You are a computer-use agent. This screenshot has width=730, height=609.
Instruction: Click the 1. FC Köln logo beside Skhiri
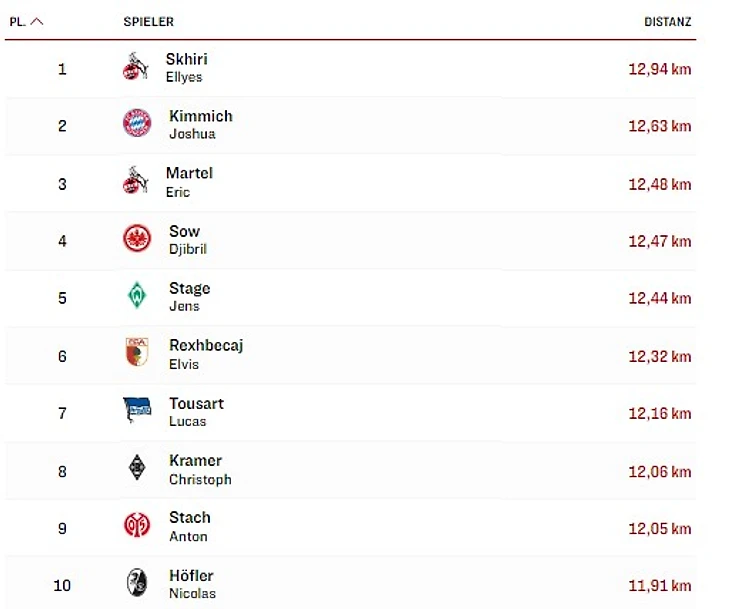tap(136, 67)
